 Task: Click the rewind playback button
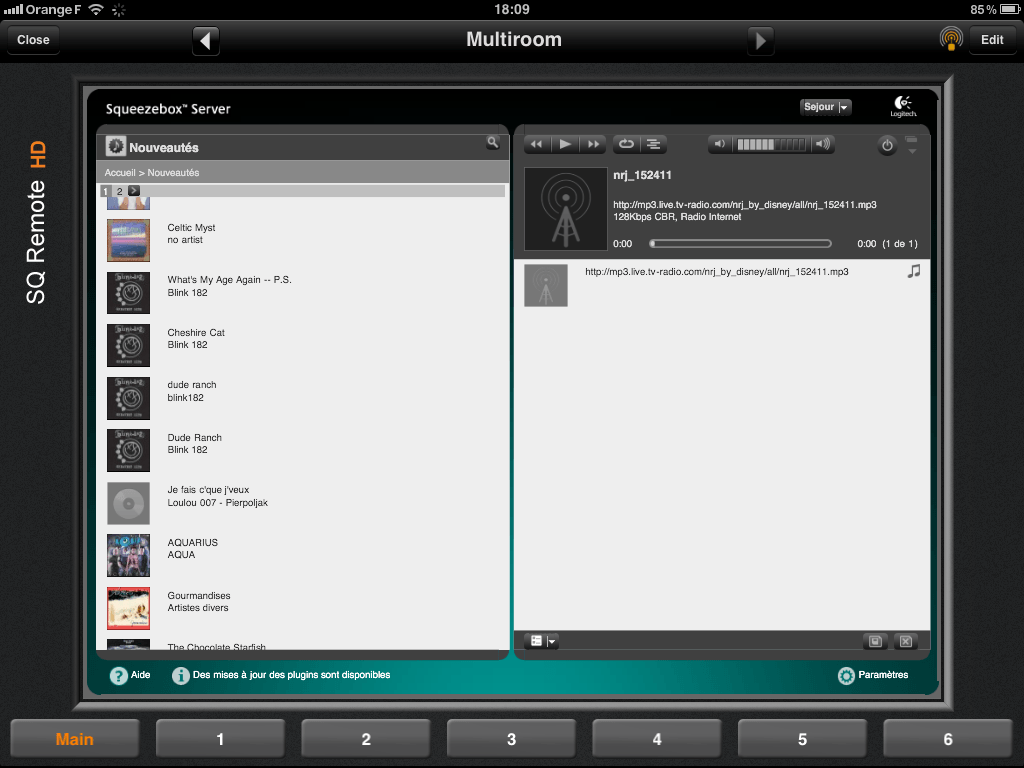(x=537, y=144)
